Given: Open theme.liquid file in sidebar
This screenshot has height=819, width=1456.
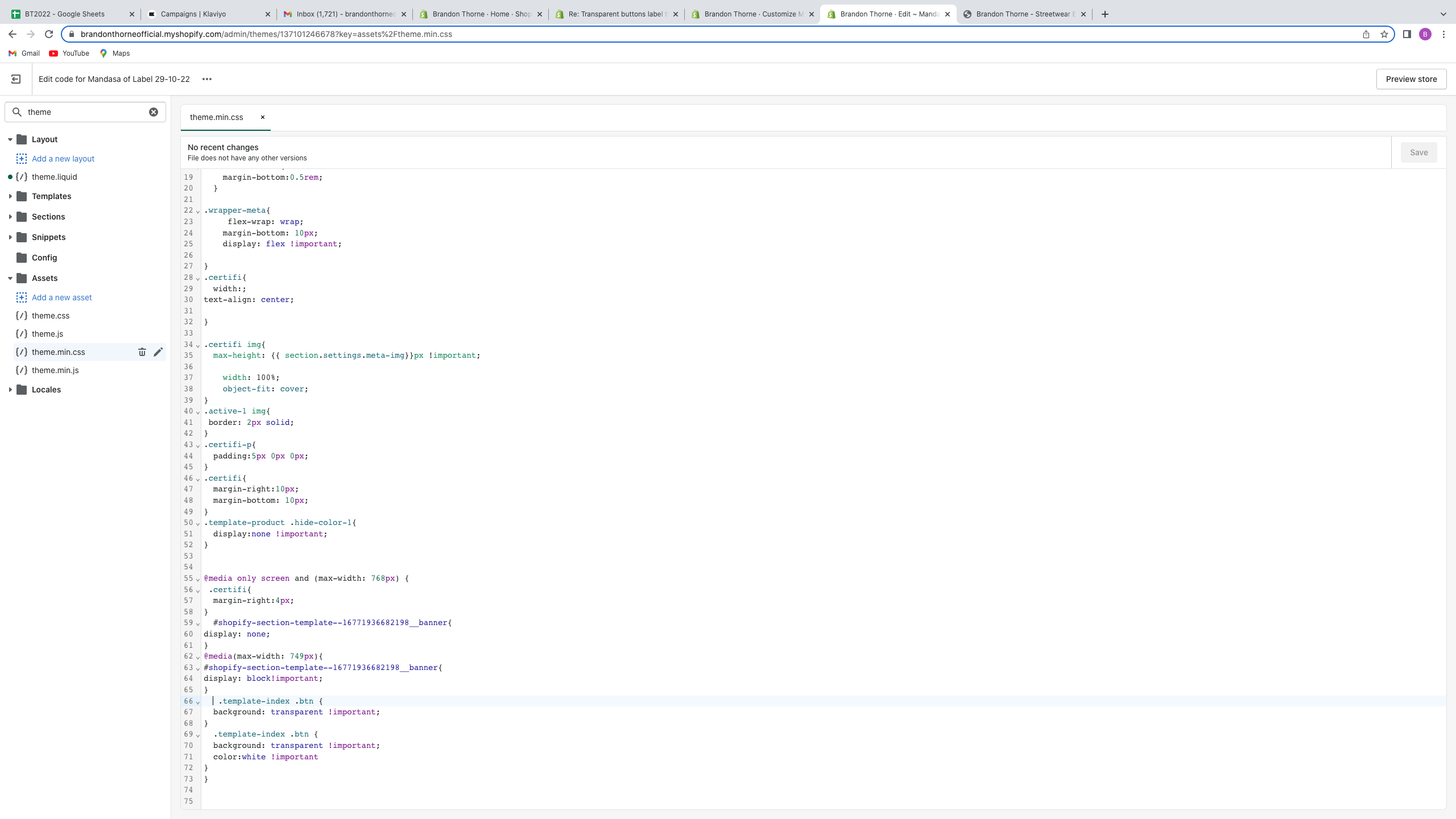Looking at the screenshot, I should tap(54, 177).
